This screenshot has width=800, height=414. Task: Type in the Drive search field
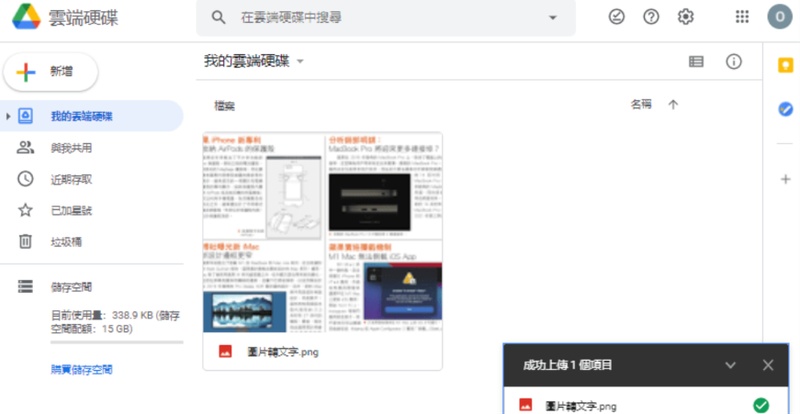pos(386,18)
